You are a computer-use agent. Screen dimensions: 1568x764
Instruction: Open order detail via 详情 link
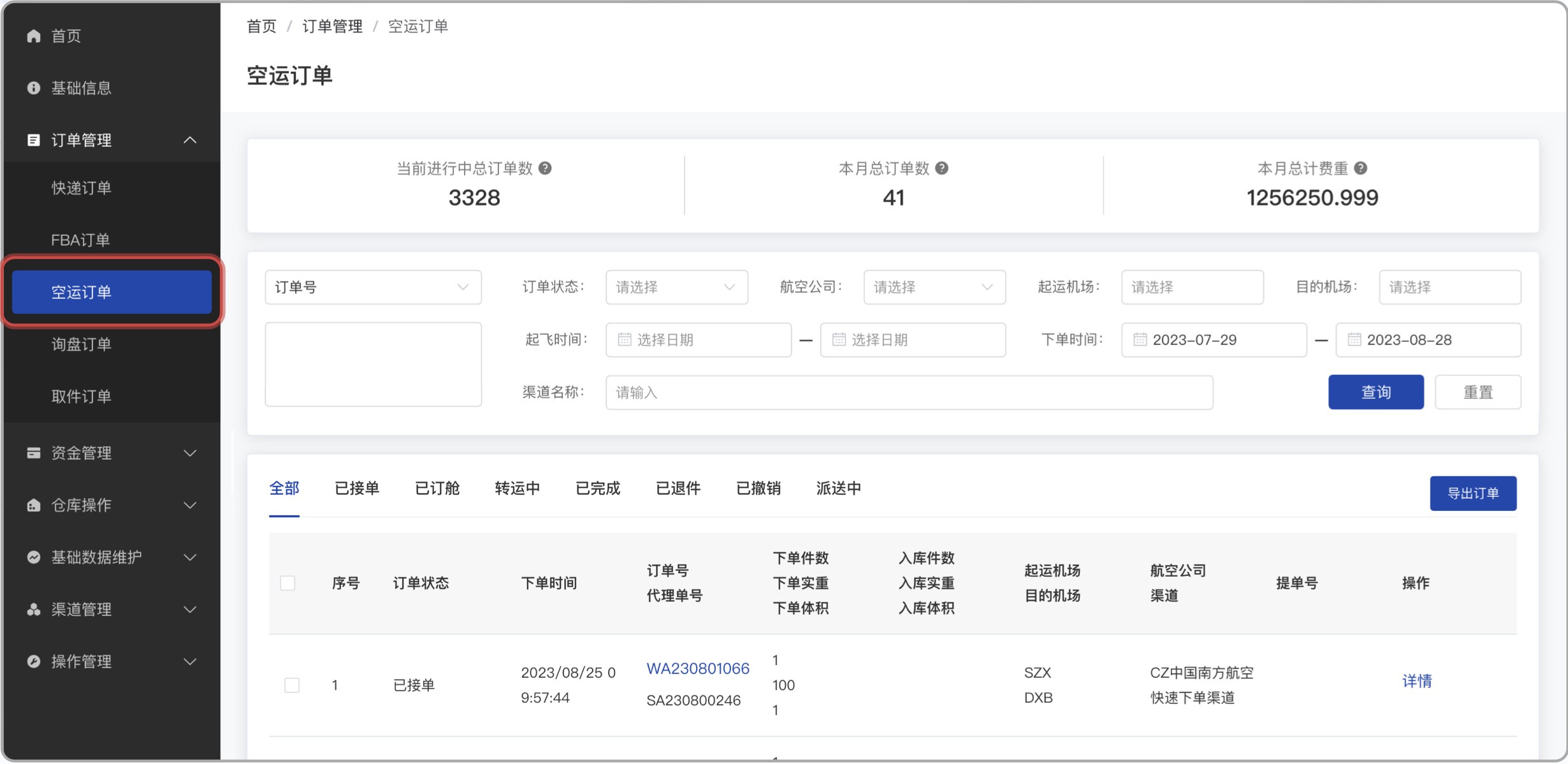click(1416, 681)
